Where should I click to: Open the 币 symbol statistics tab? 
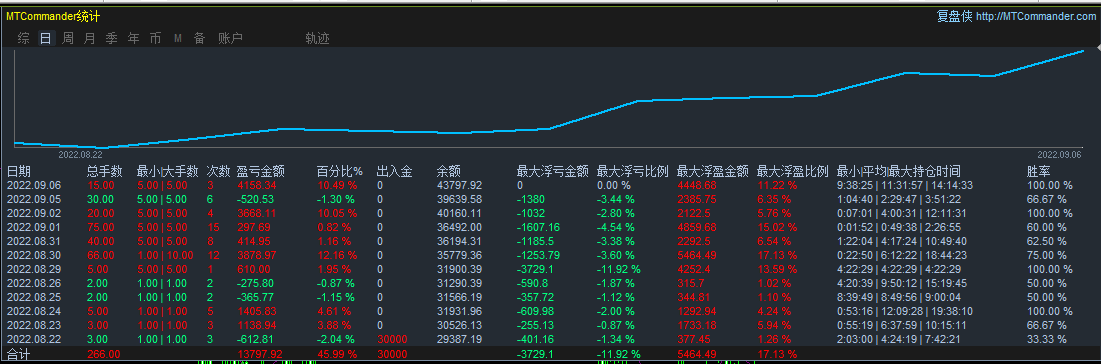click(x=155, y=39)
